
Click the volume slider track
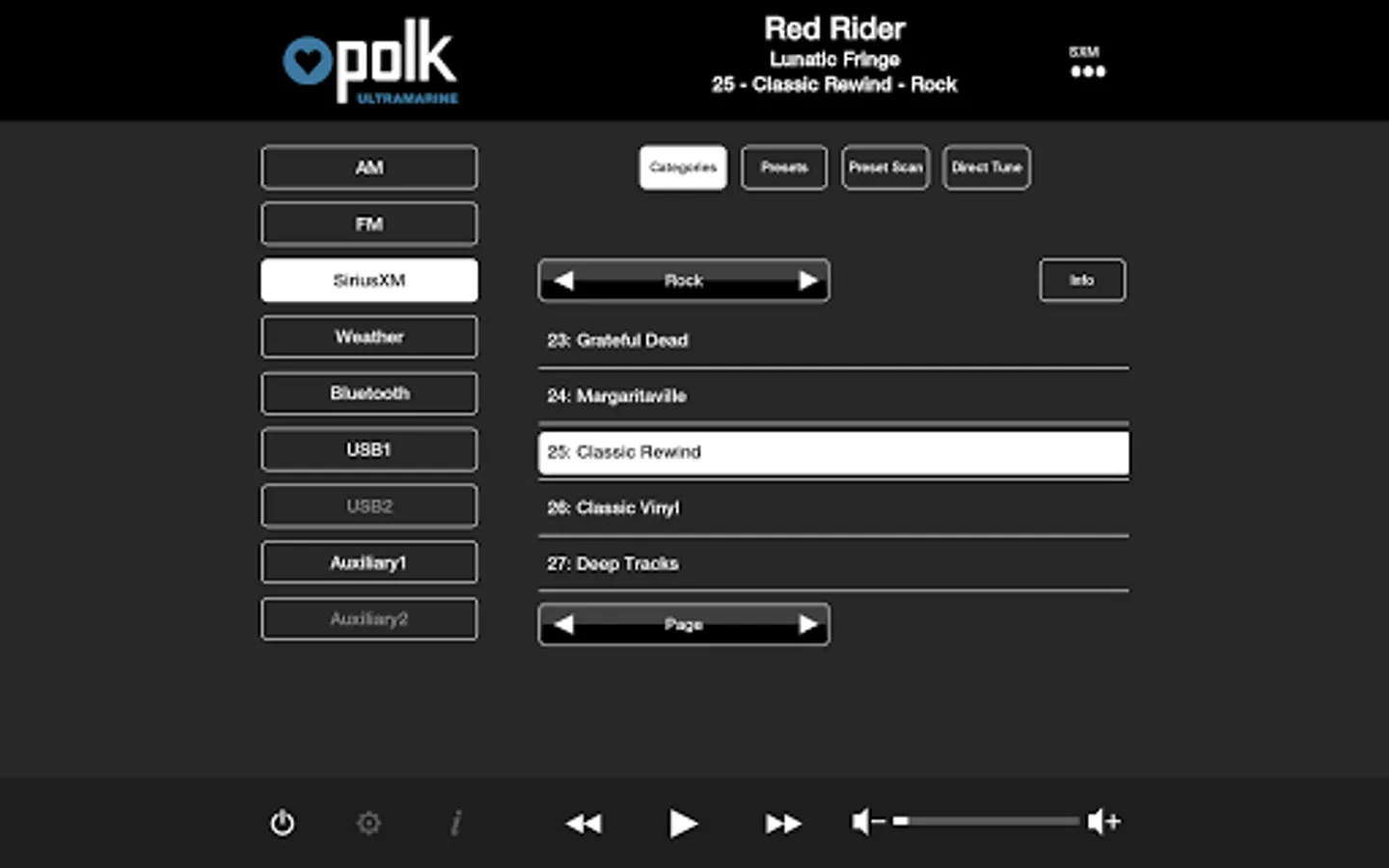click(986, 822)
